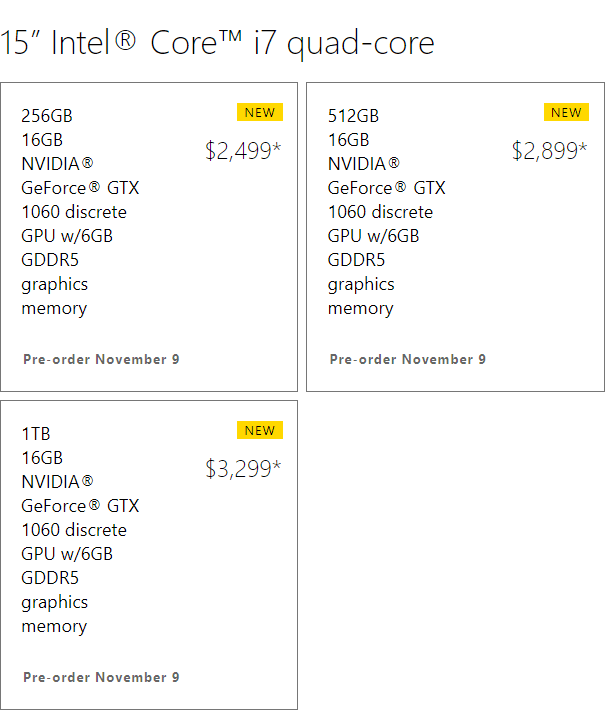Click the NEW badge on the 256GB card

coord(260,112)
